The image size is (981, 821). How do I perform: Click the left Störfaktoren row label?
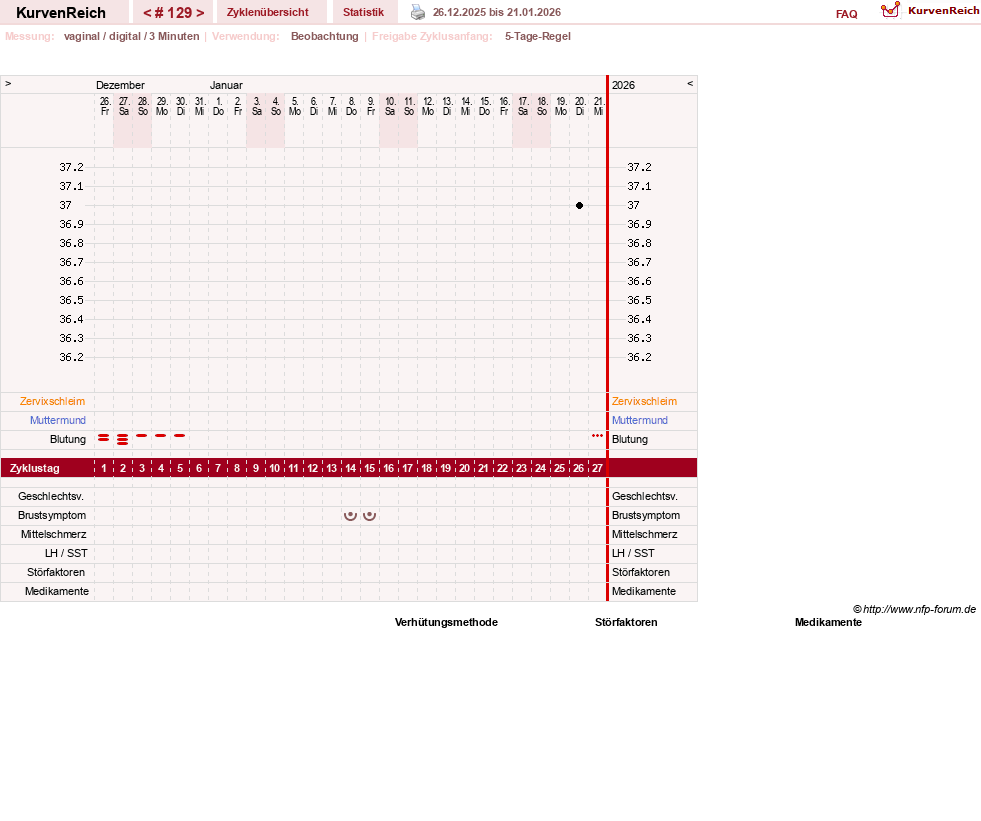[x=56, y=572]
